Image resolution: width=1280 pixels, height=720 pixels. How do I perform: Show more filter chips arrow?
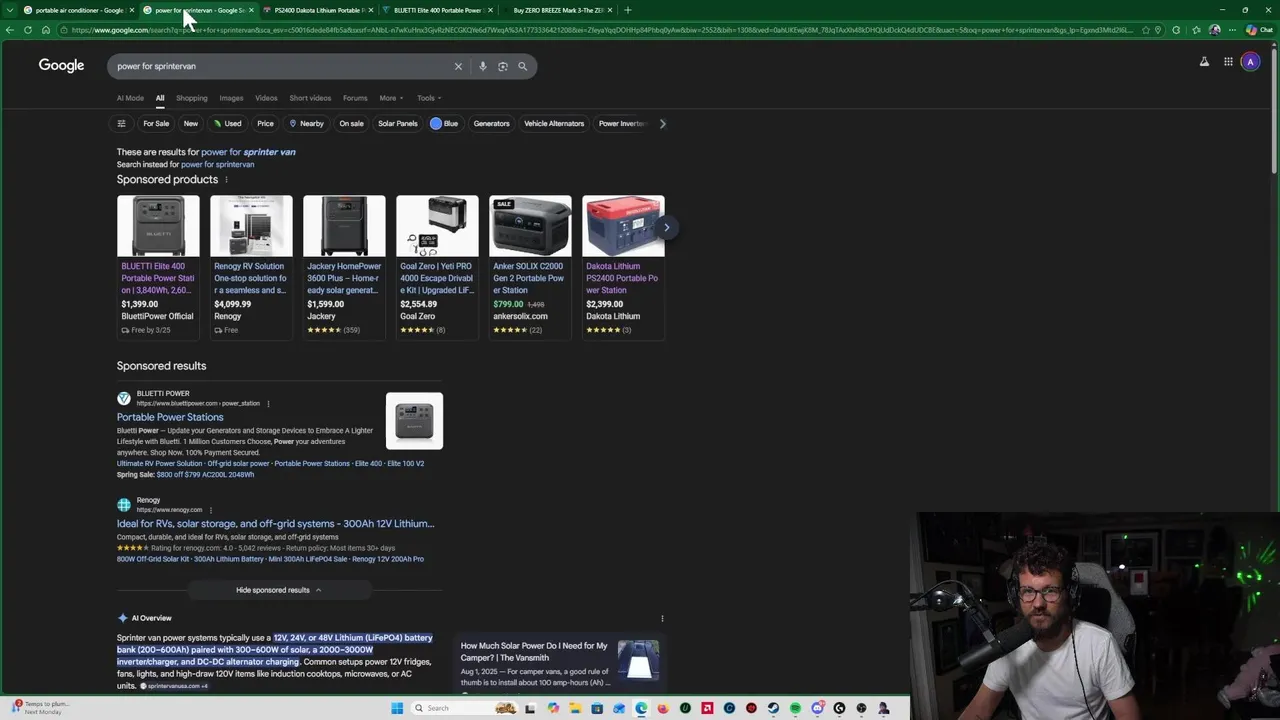coord(662,124)
